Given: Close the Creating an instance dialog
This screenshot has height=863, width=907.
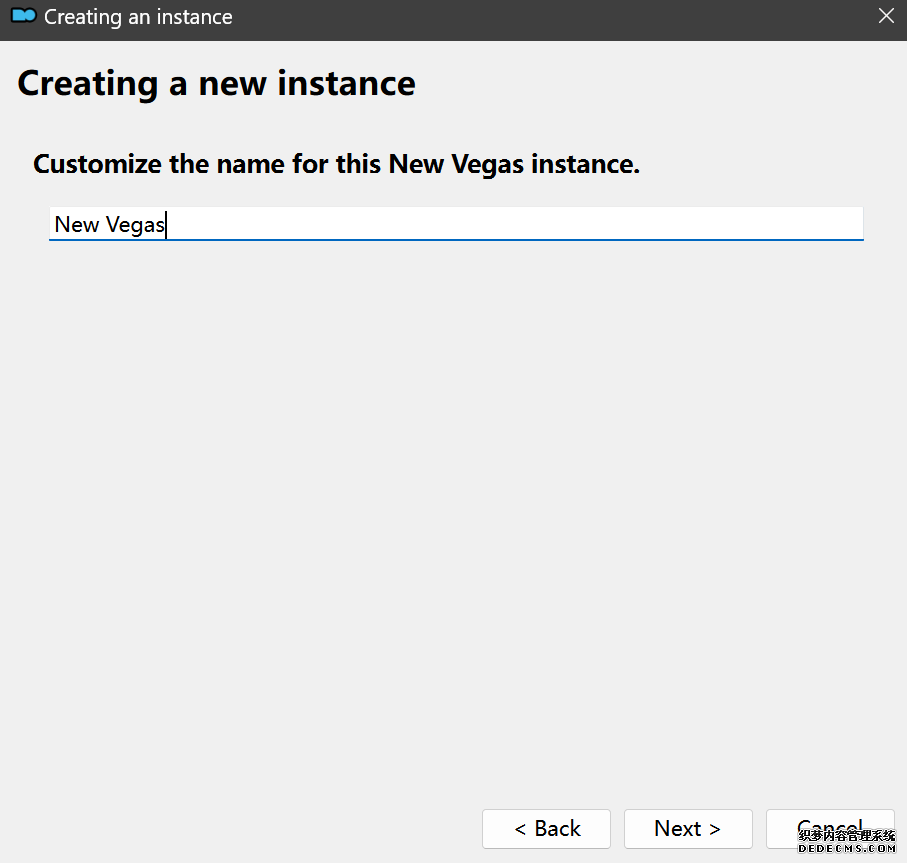Looking at the screenshot, I should pyautogui.click(x=885, y=16).
